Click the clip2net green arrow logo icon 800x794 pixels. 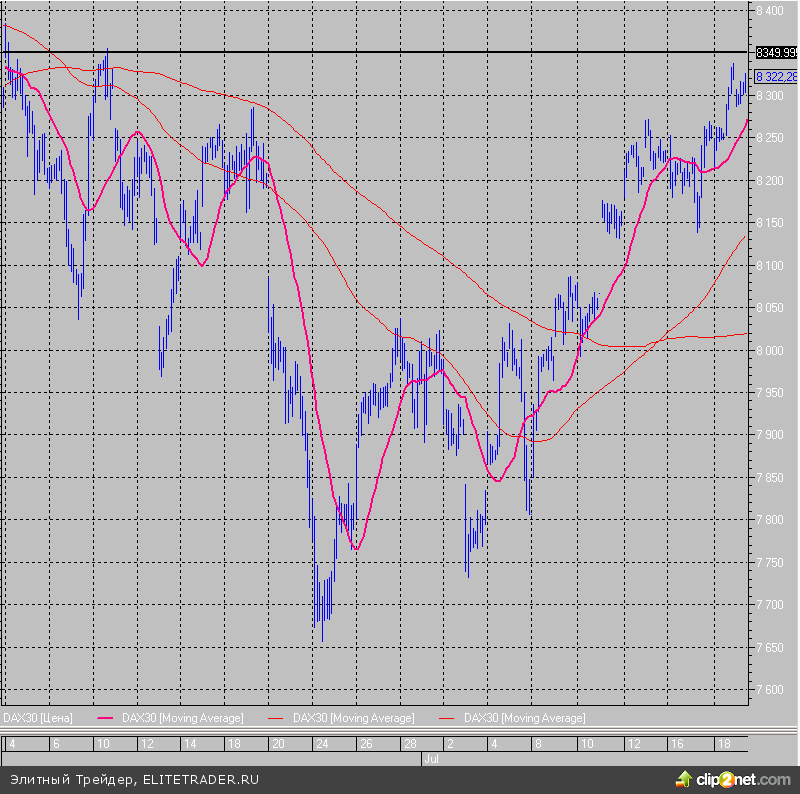pyautogui.click(x=685, y=777)
